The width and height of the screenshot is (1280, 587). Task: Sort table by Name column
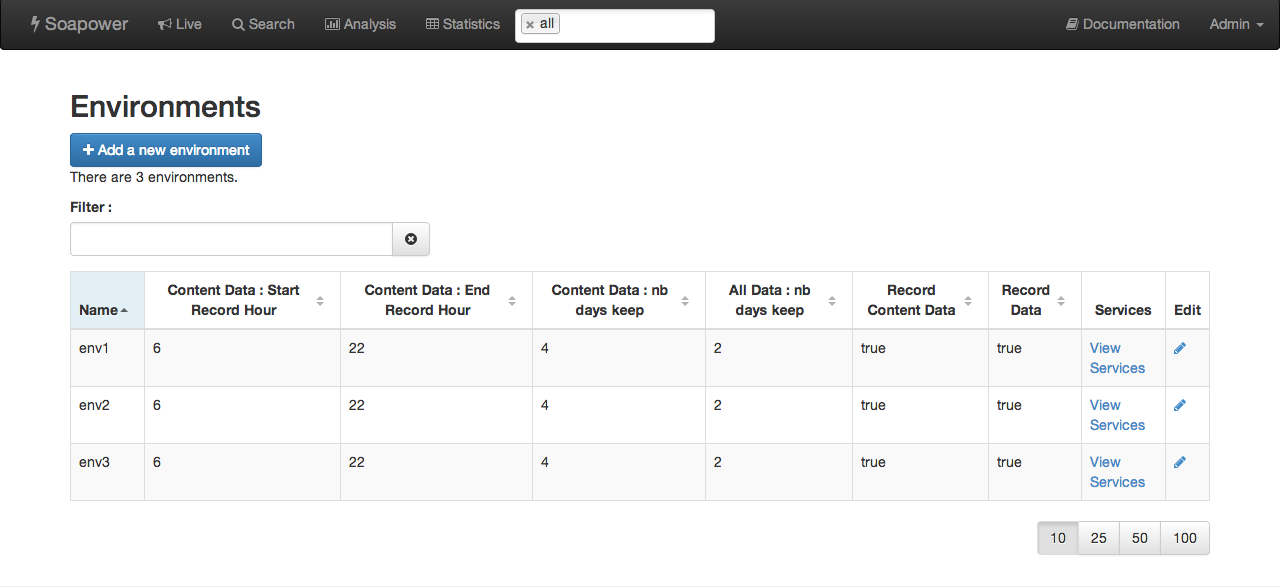click(x=107, y=300)
